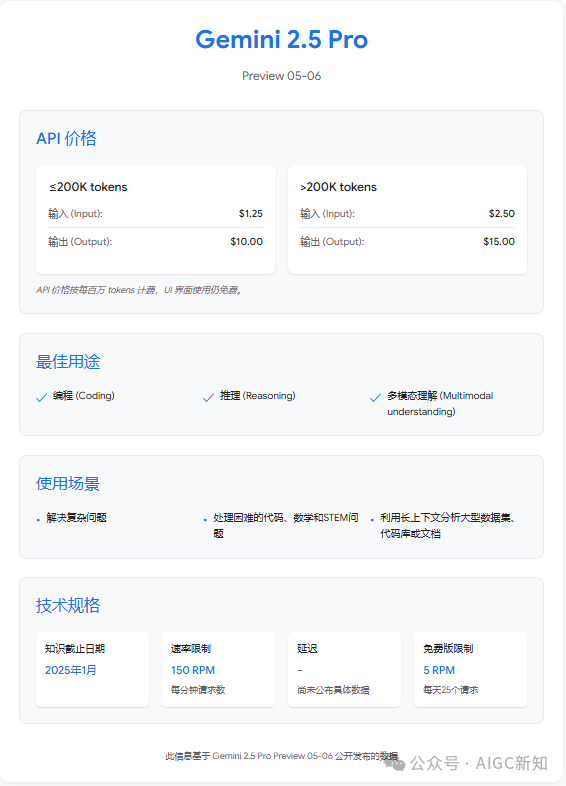
Task: Click the 知识截止日期 card label
Action: click(75, 649)
